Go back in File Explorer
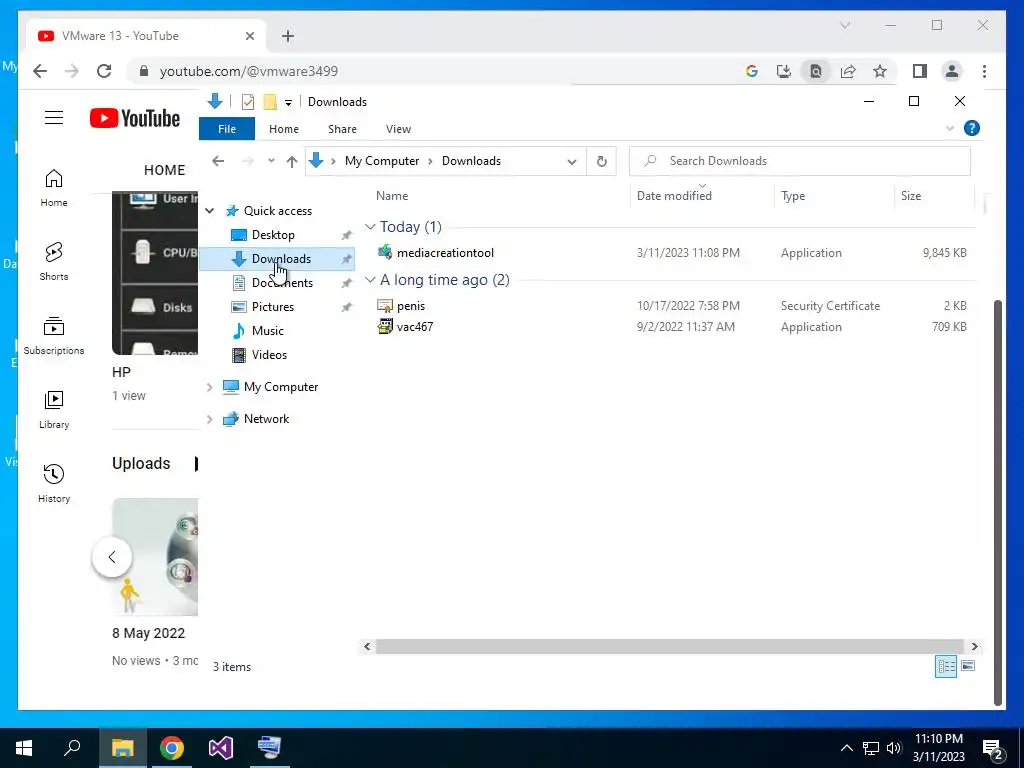This screenshot has width=1024, height=768. coord(218,161)
